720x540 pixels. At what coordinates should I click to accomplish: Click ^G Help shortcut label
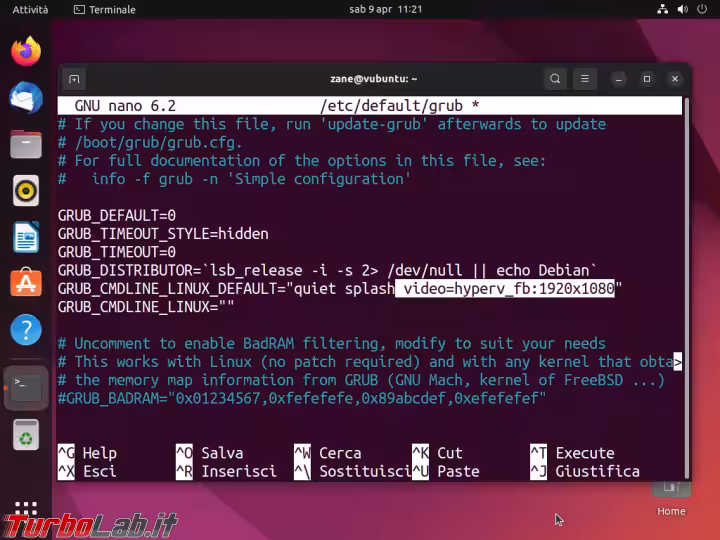(x=87, y=453)
